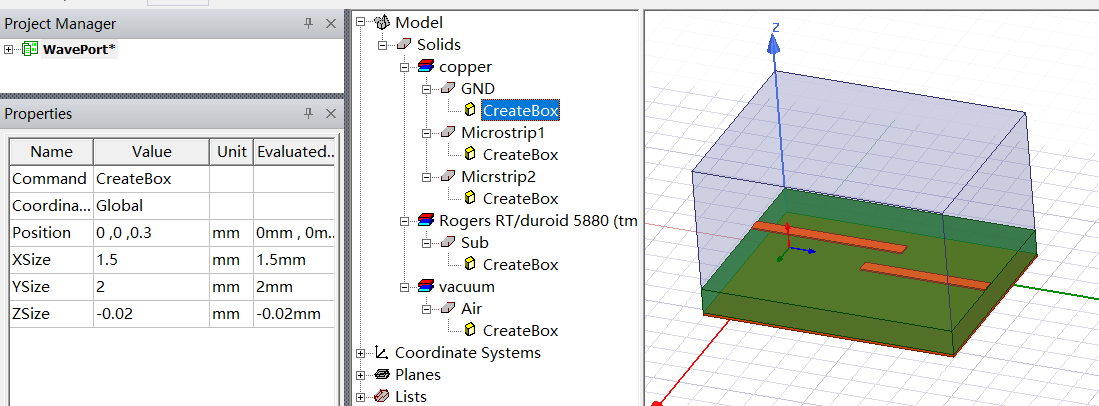Expand the WavePort project node

click(8, 49)
